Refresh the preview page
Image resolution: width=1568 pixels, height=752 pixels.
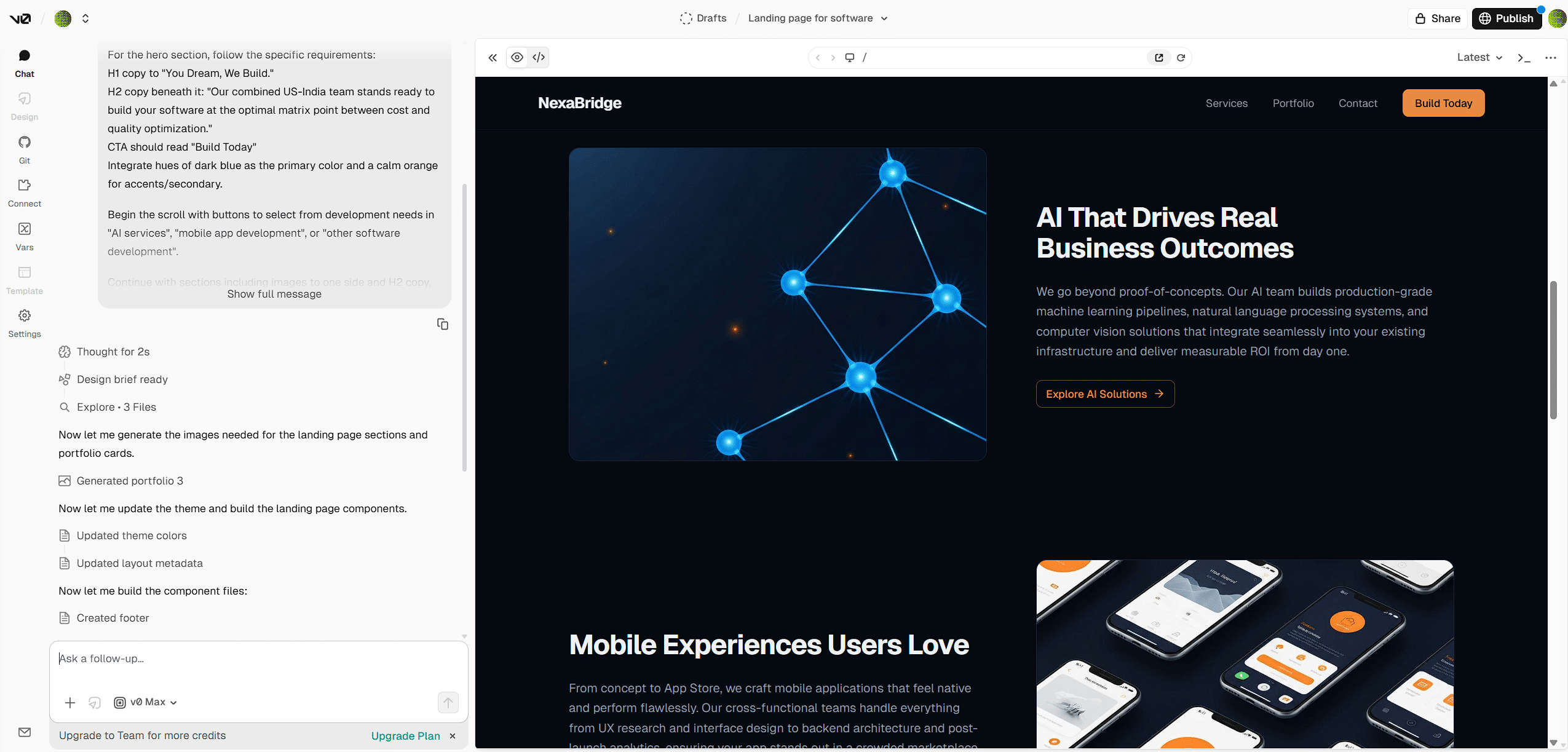click(x=1181, y=58)
